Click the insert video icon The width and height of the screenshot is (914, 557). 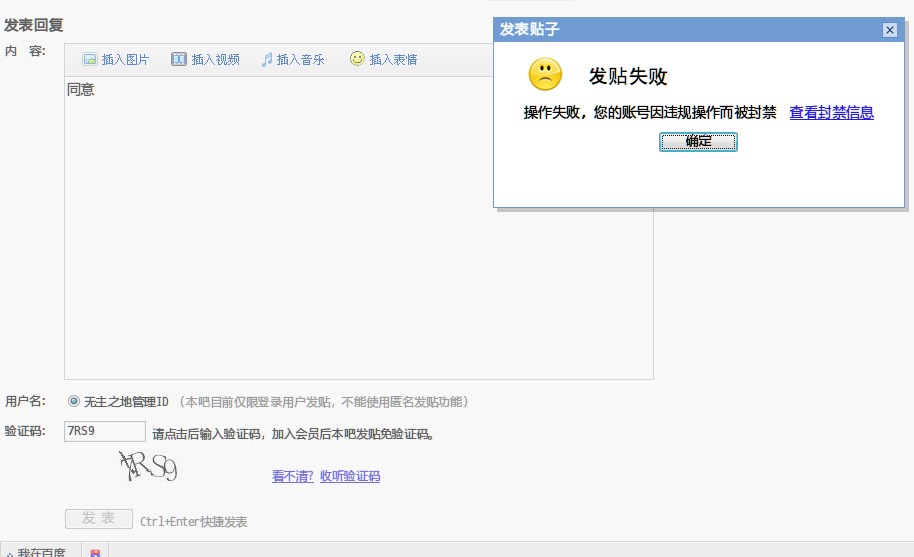pyautogui.click(x=178, y=59)
